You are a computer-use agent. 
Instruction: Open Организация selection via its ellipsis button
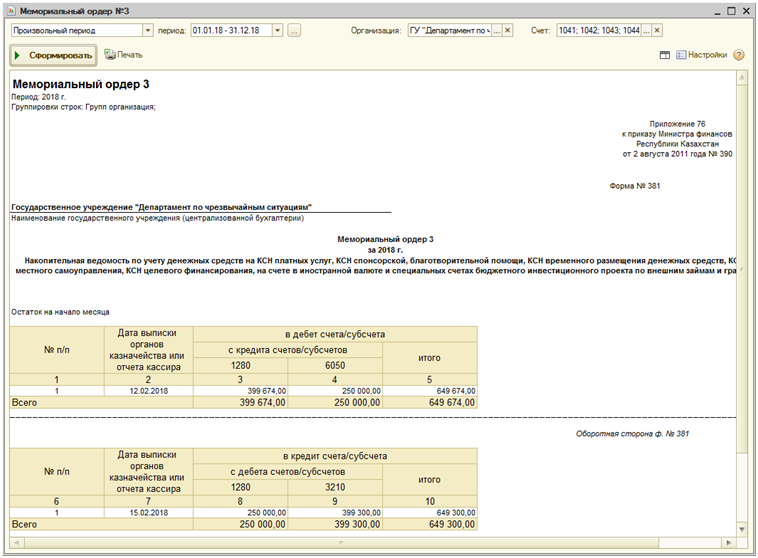[x=497, y=31]
